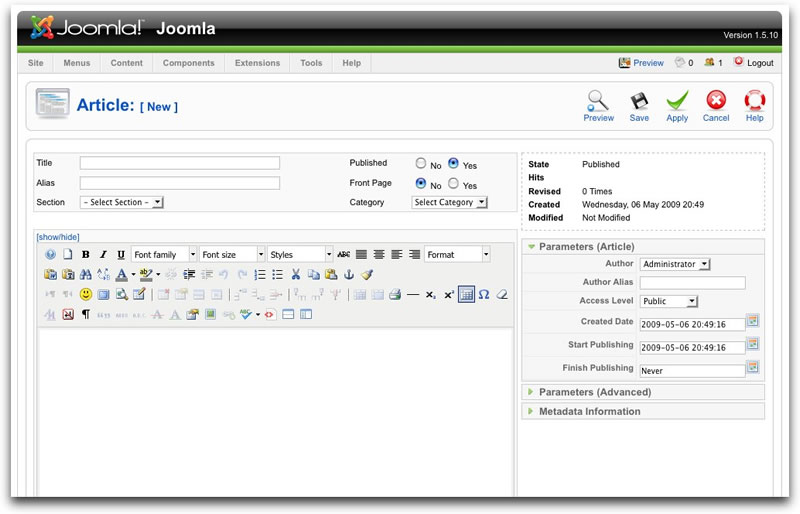Set Published to Yes
Screen dimensions: 800x514
pyautogui.click(x=453, y=163)
